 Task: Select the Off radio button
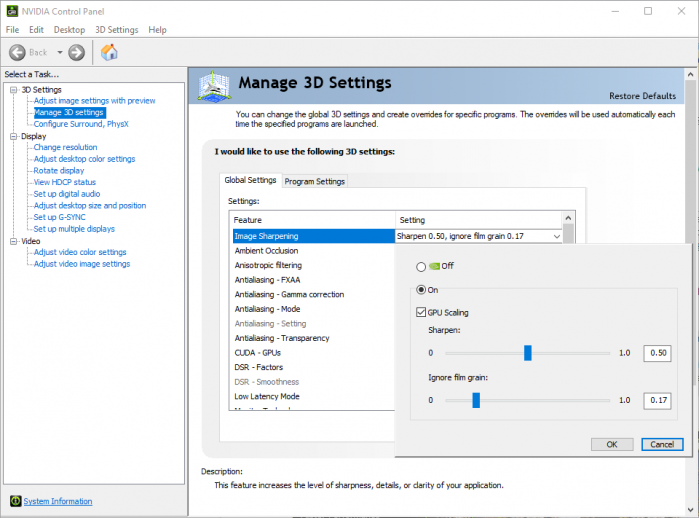(x=420, y=266)
